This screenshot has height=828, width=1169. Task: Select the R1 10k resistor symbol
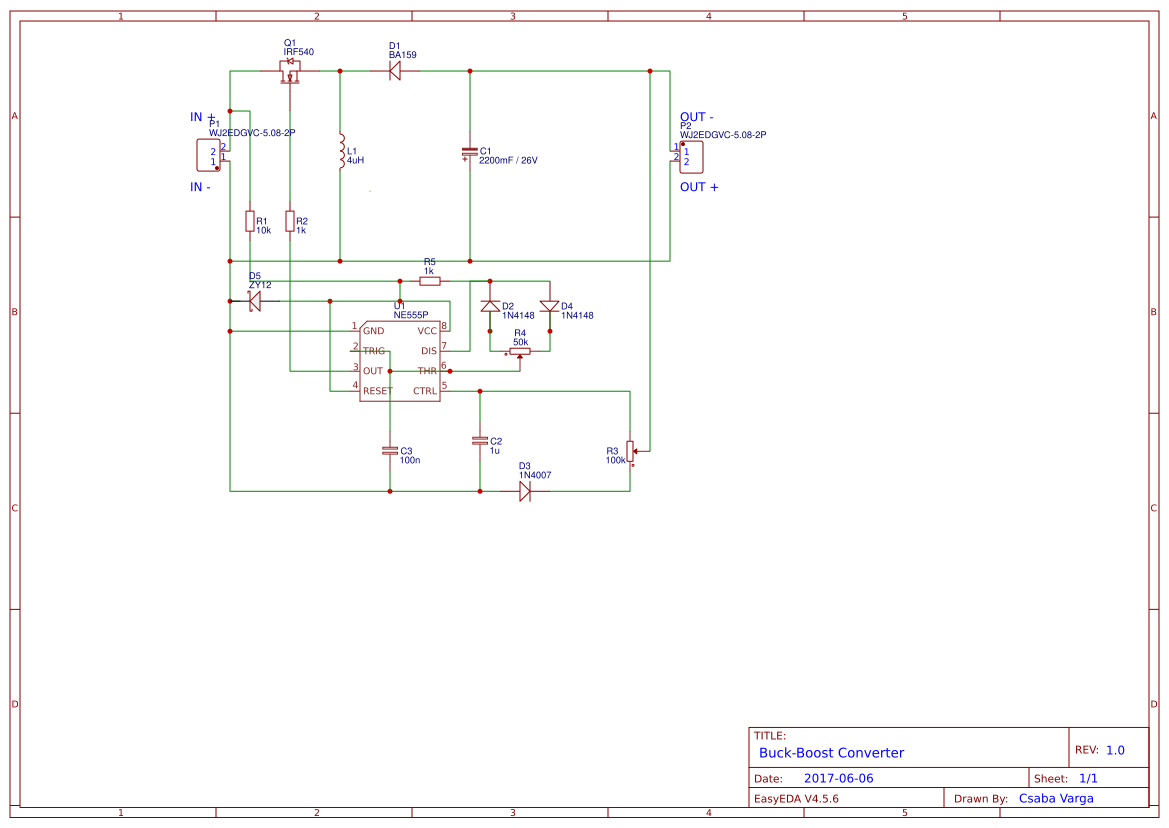pos(250,222)
